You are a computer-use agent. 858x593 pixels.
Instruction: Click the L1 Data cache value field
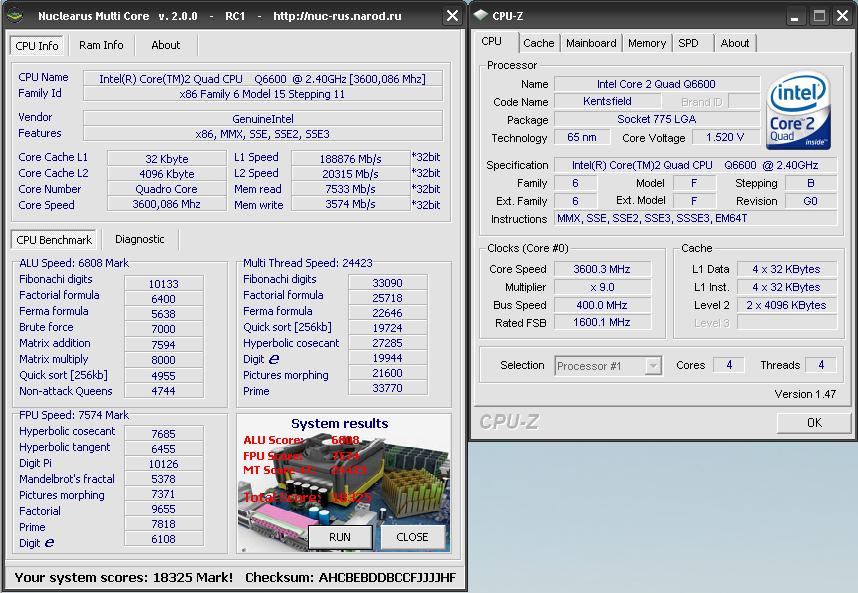[x=786, y=269]
